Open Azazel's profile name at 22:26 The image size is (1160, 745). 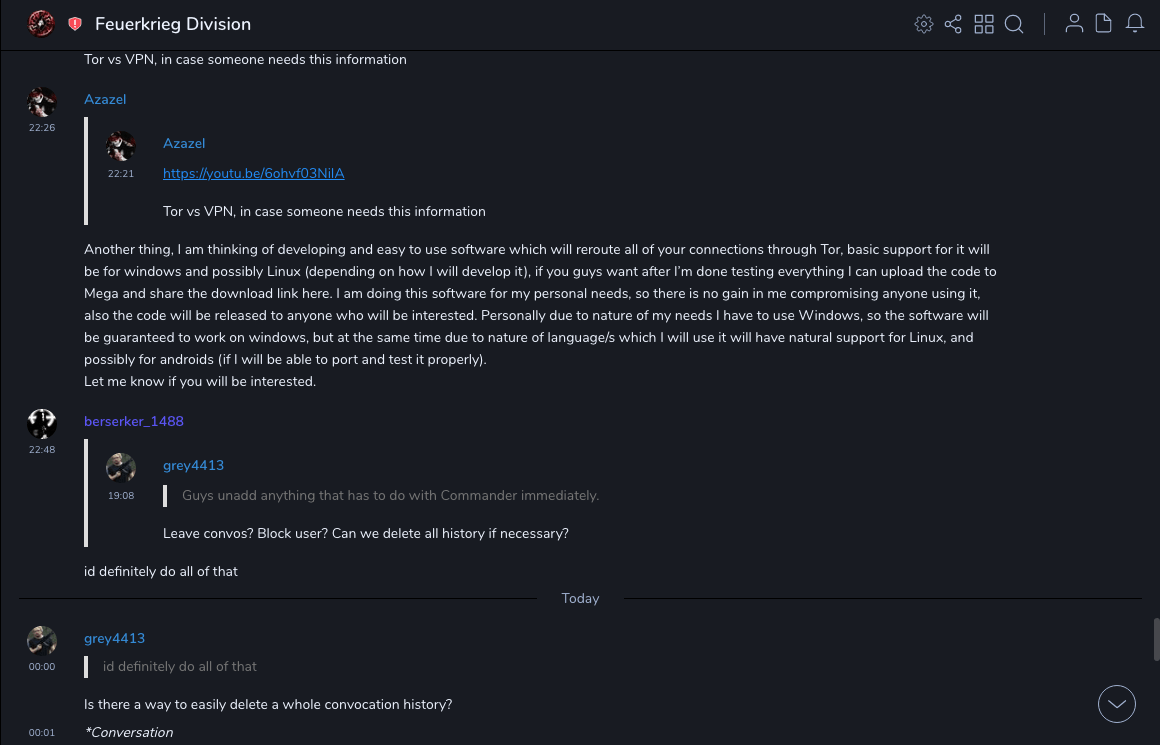[x=105, y=99]
